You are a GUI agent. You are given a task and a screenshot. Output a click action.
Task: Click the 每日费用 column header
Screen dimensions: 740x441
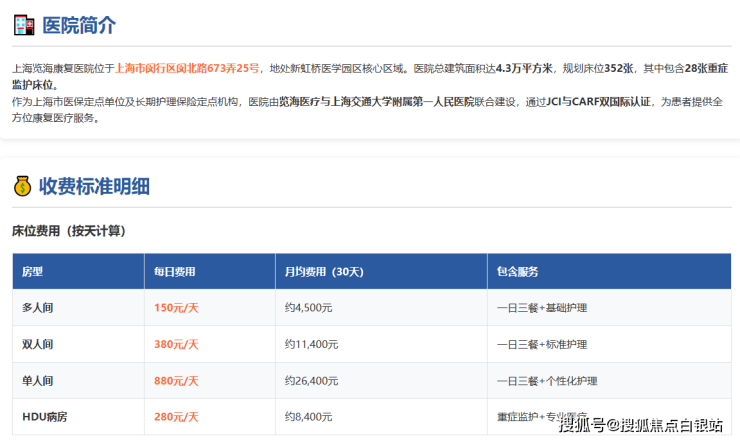click(x=175, y=272)
